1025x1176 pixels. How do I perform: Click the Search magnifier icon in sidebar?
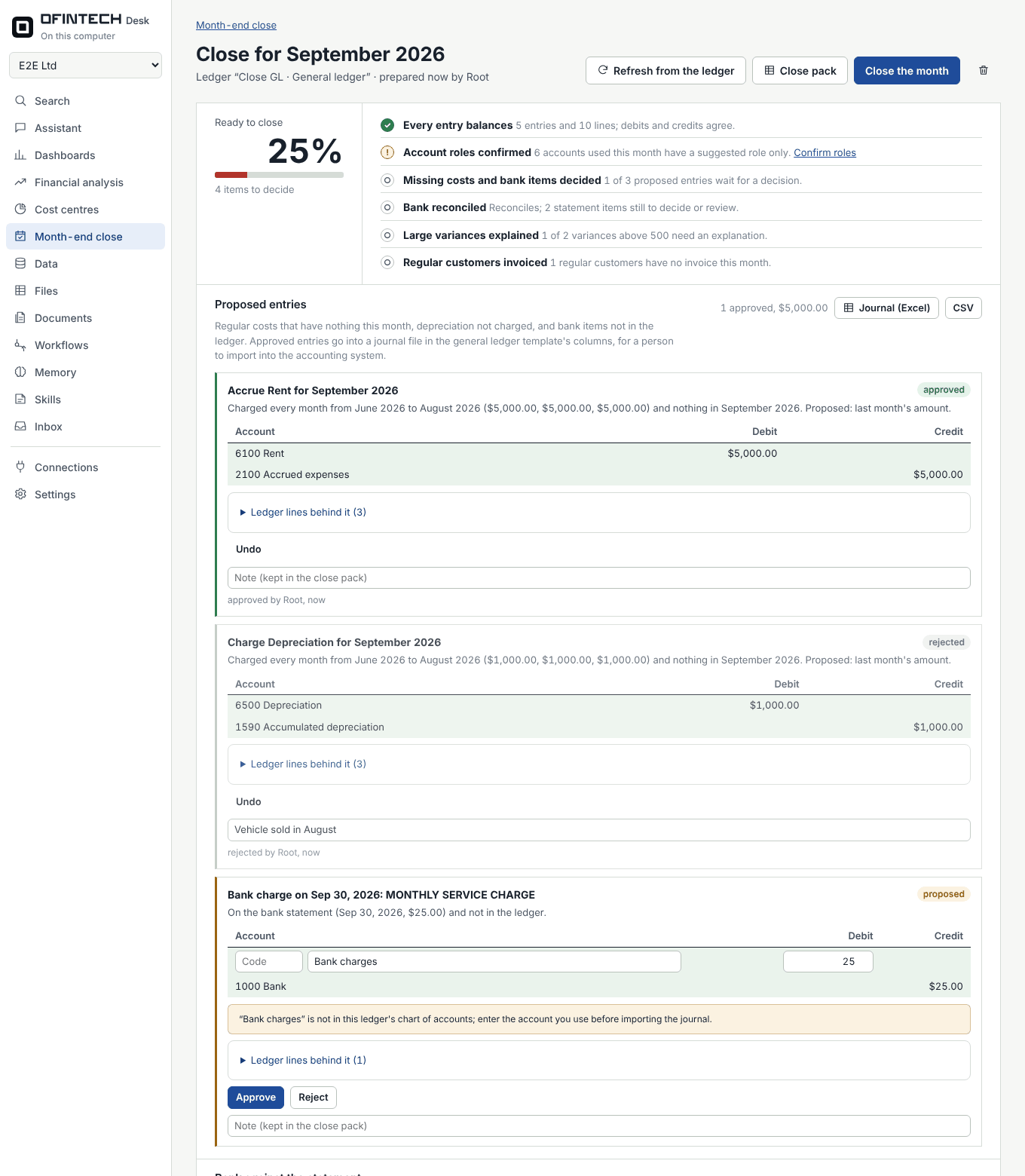[20, 101]
